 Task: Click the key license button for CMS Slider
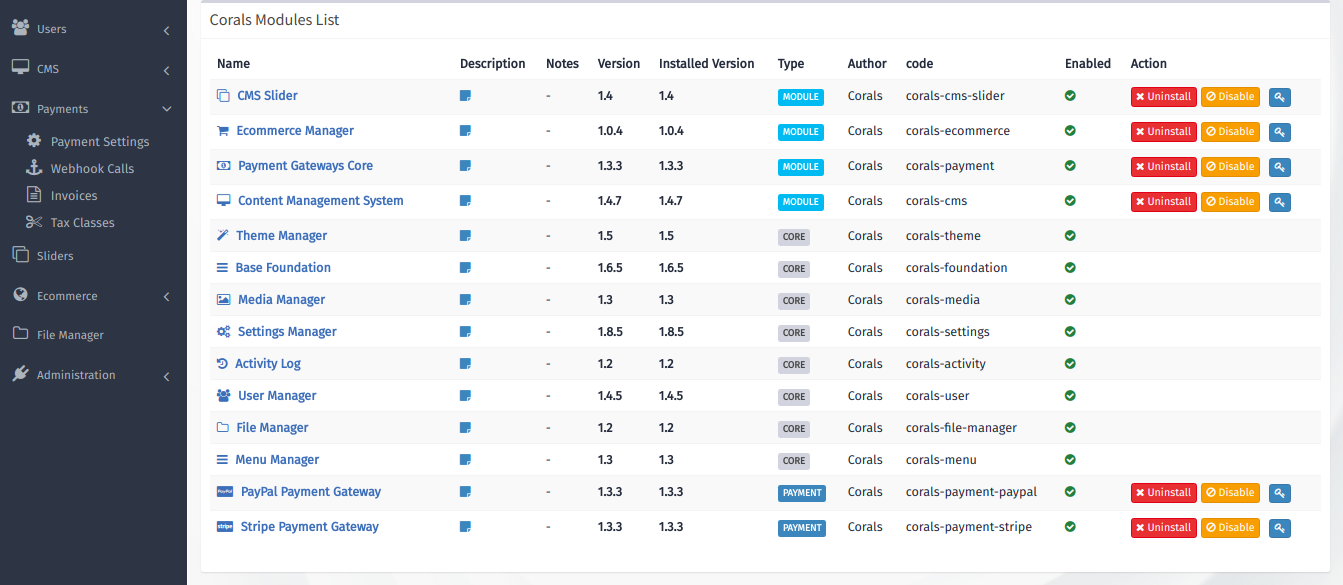[1279, 97]
